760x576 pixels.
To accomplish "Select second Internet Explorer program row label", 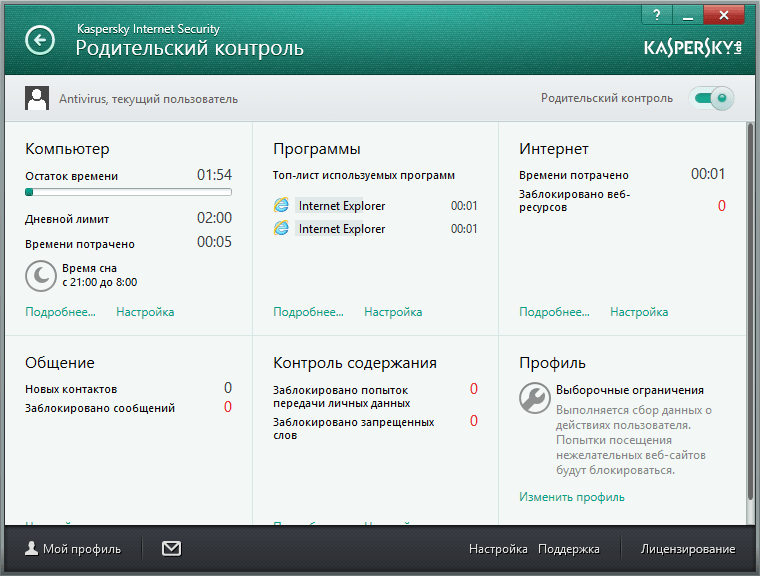I will pyautogui.click(x=342, y=228).
